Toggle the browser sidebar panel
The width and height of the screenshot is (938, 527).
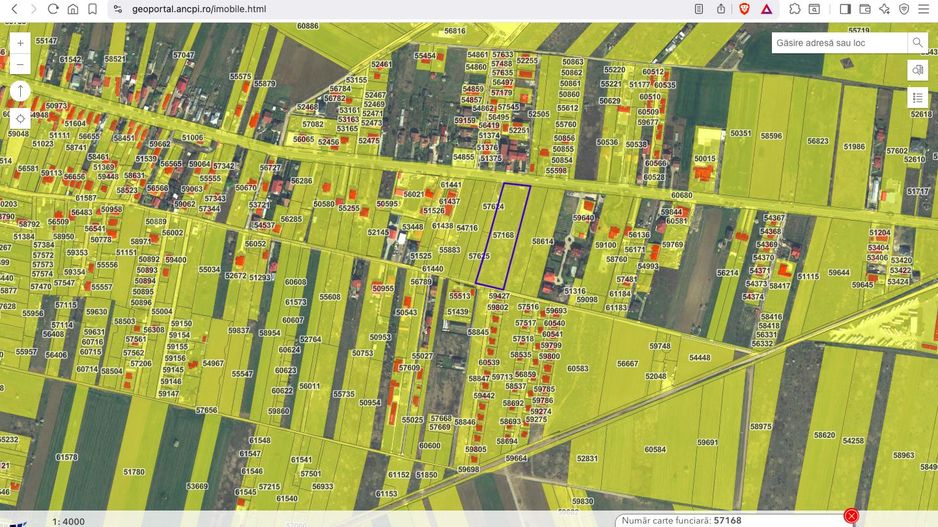click(x=845, y=9)
